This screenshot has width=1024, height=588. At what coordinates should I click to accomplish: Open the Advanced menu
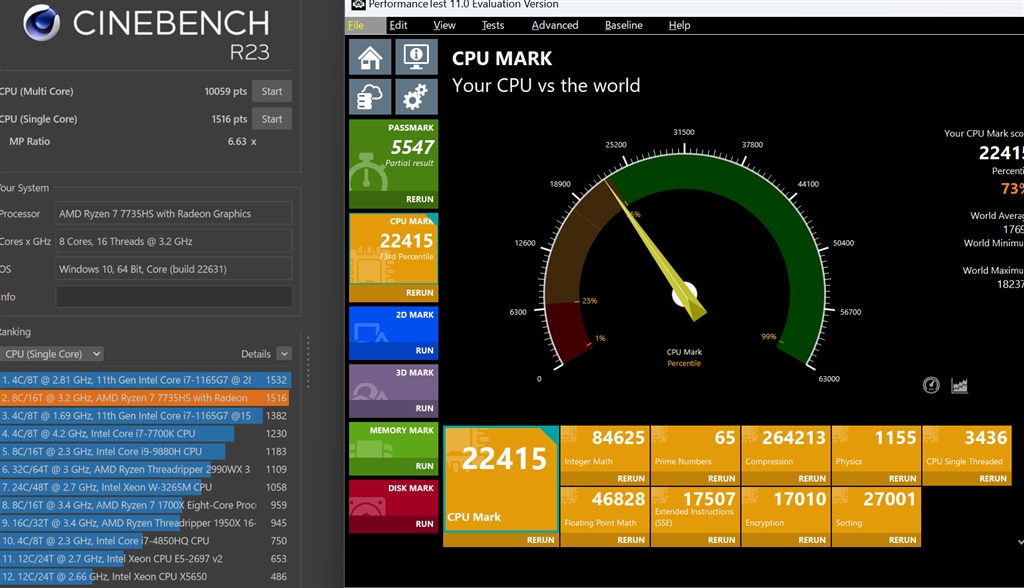pos(555,25)
